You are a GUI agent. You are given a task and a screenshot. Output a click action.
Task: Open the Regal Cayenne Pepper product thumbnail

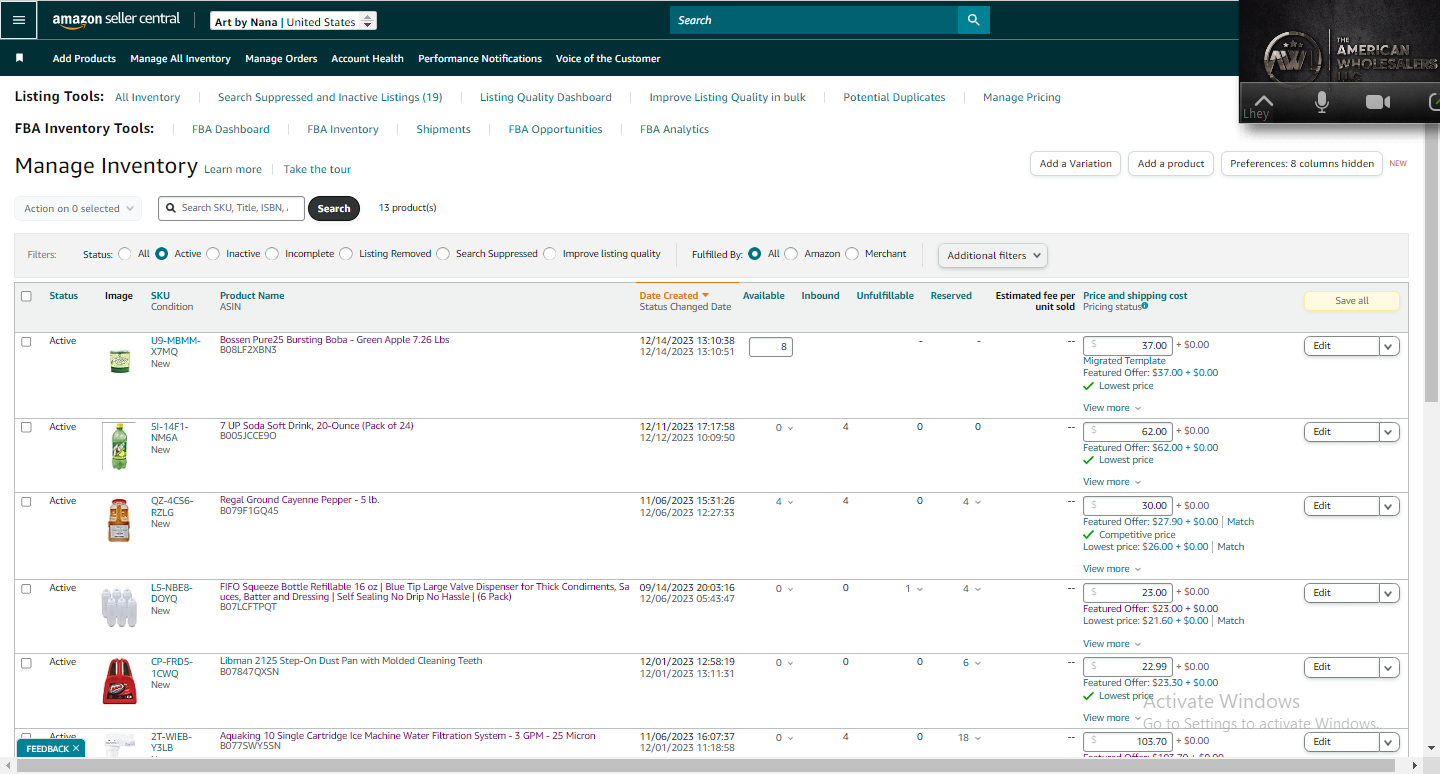pyautogui.click(x=119, y=520)
